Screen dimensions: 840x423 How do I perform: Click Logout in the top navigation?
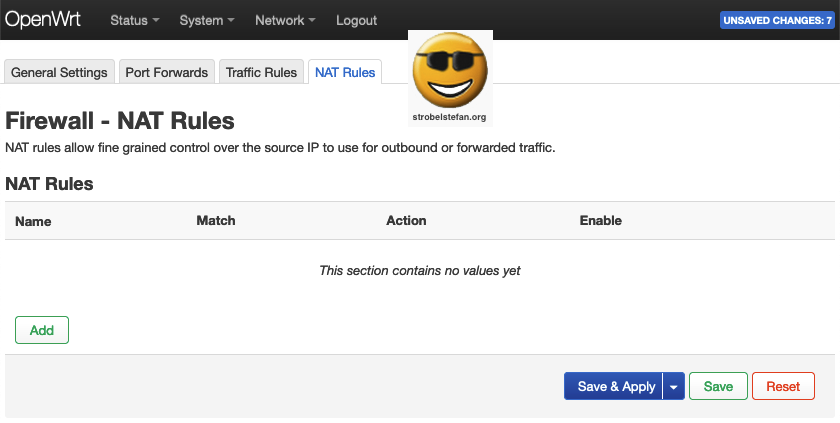coord(357,20)
